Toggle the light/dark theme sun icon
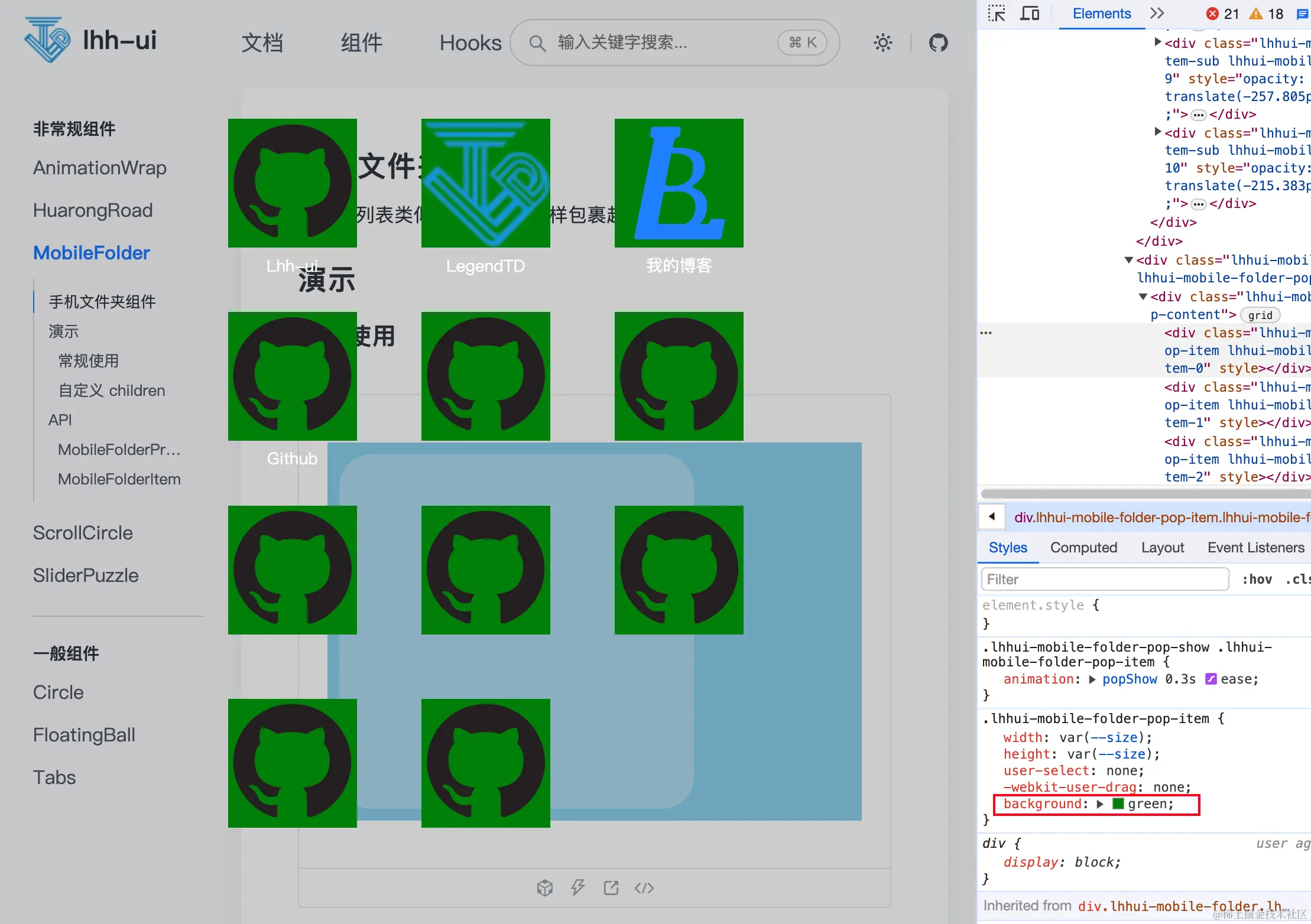The image size is (1311, 924). point(882,43)
